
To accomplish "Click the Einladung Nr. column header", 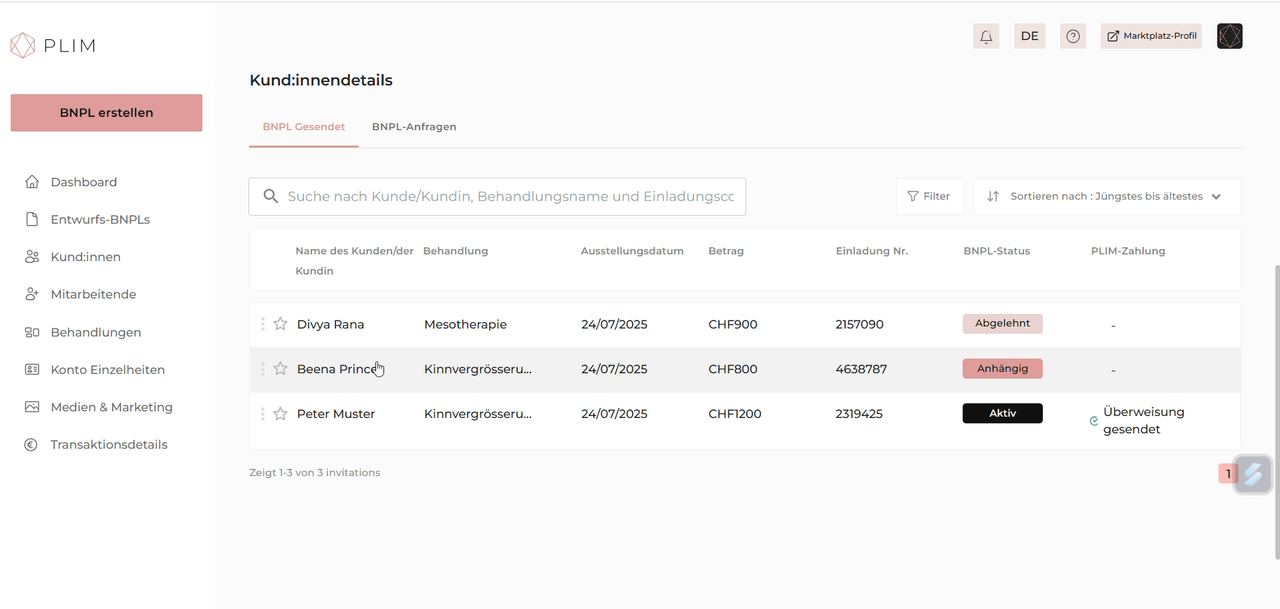I will point(872,251).
